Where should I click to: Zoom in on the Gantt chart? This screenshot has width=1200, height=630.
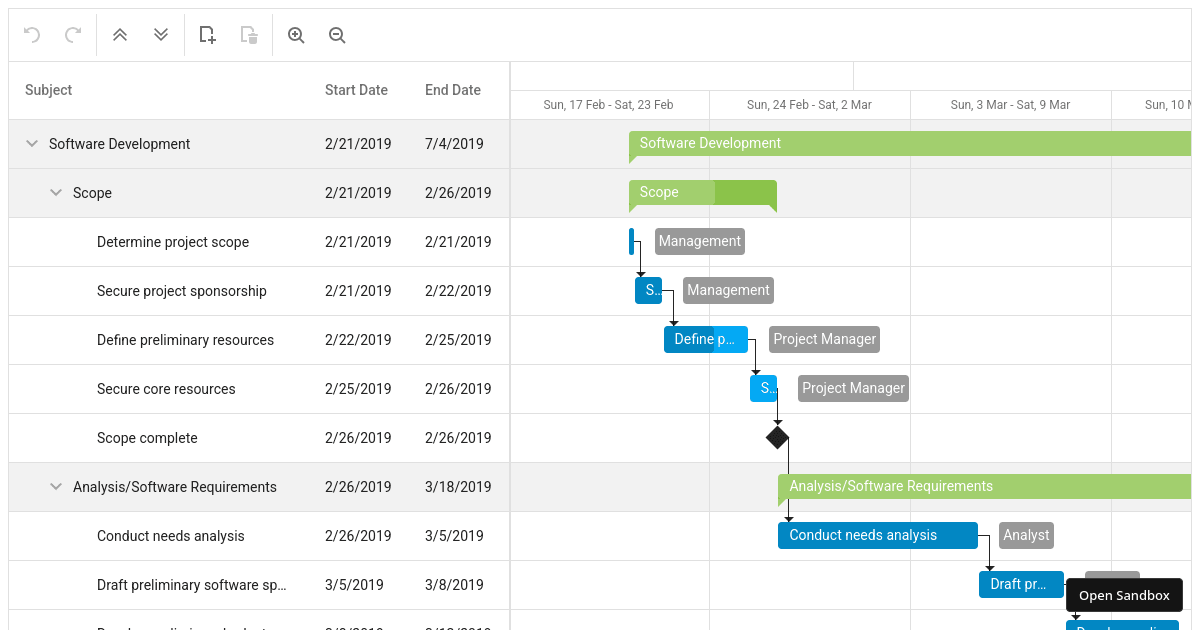(296, 35)
